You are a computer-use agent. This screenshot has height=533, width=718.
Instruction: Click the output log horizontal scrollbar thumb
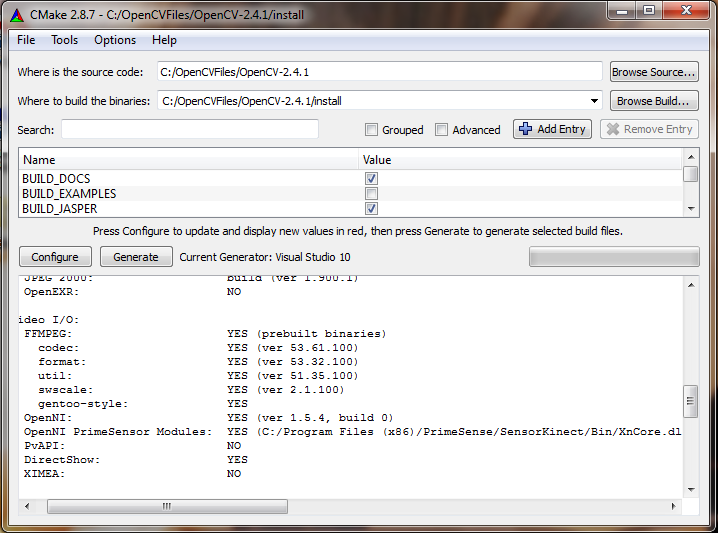tap(167, 506)
